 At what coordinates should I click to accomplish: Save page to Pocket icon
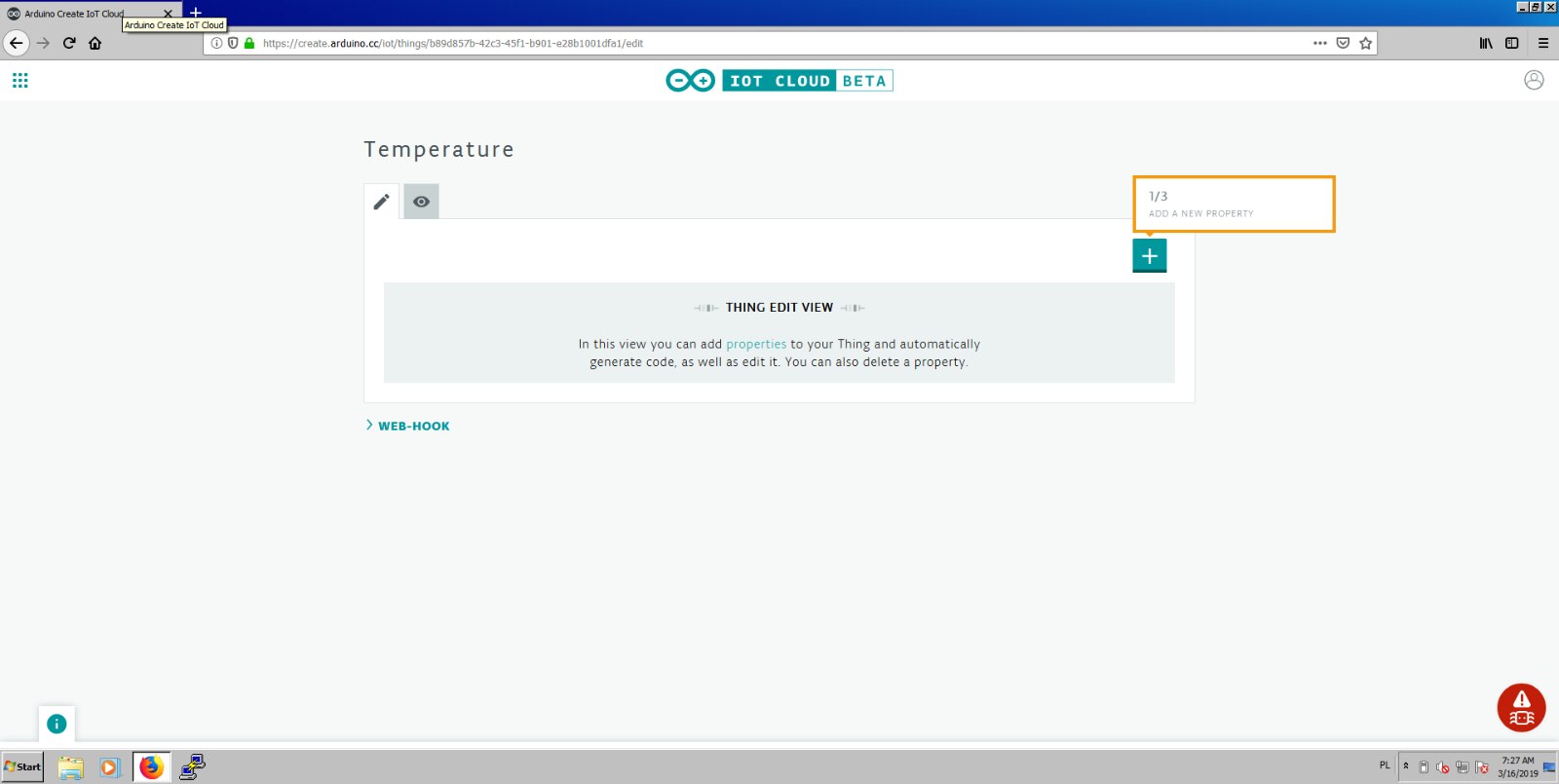[1343, 43]
